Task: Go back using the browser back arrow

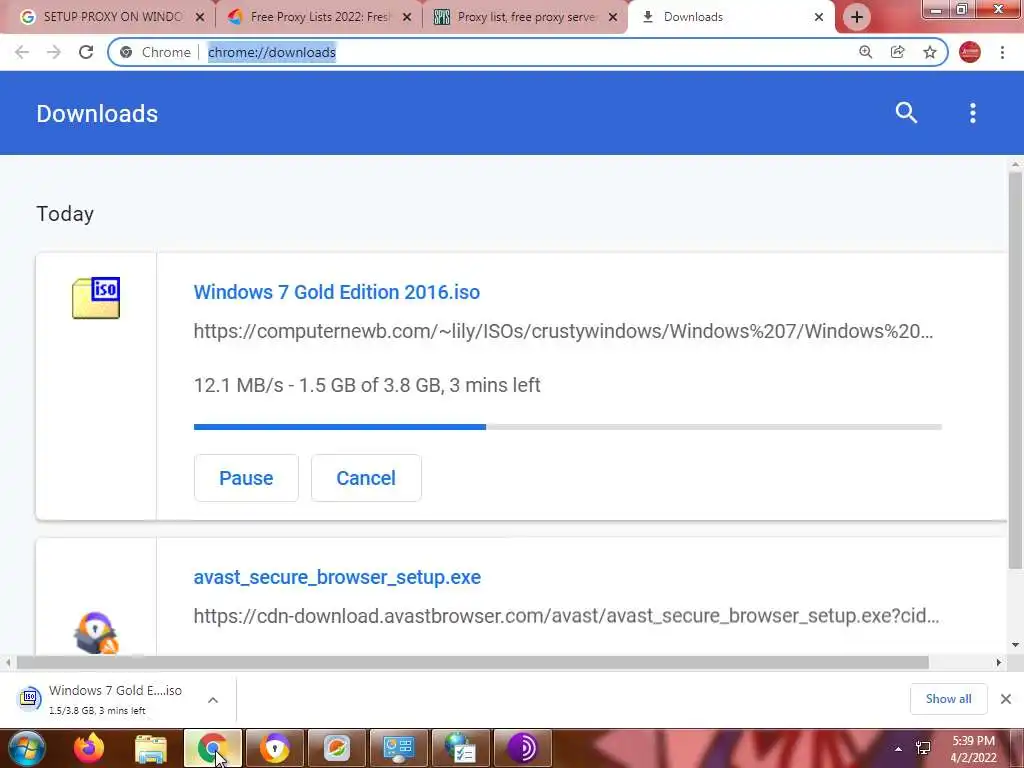Action: 22,52
